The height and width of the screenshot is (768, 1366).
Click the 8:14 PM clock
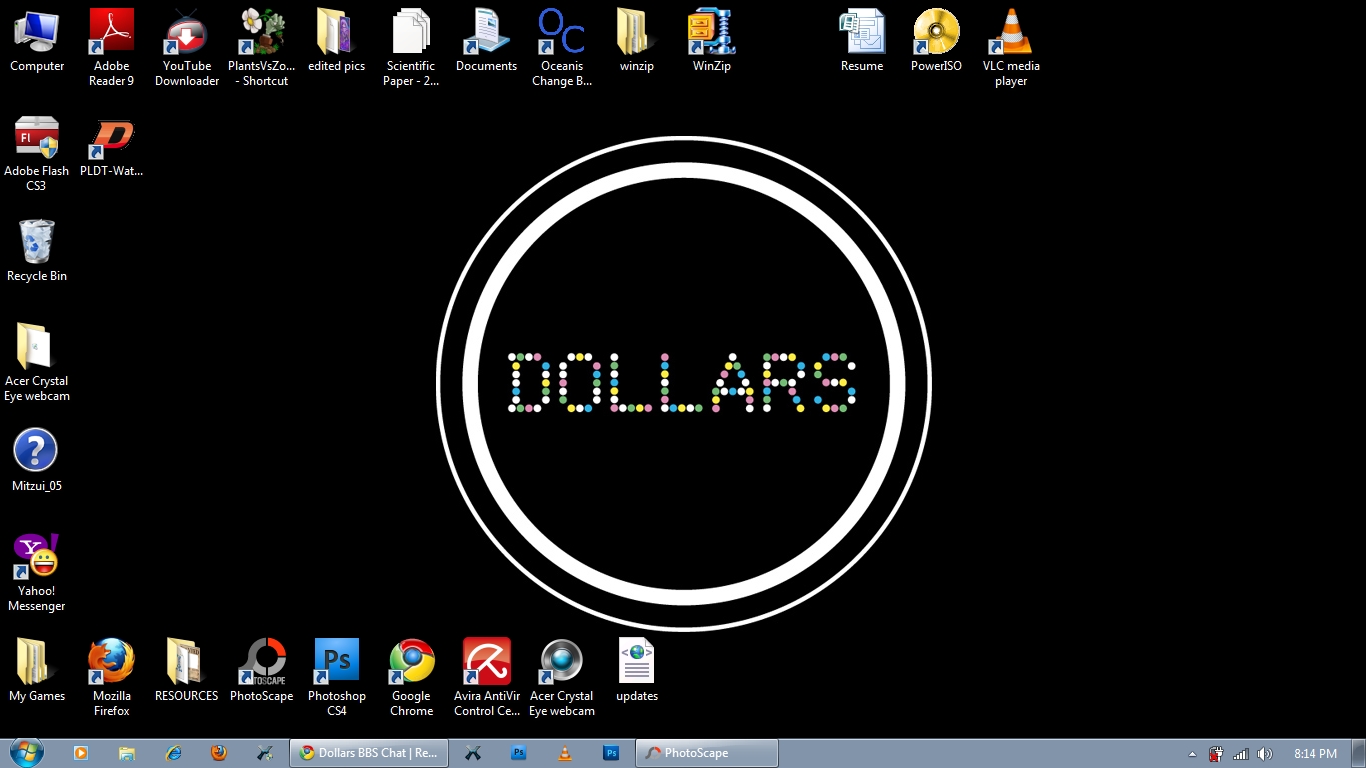pyautogui.click(x=1315, y=754)
